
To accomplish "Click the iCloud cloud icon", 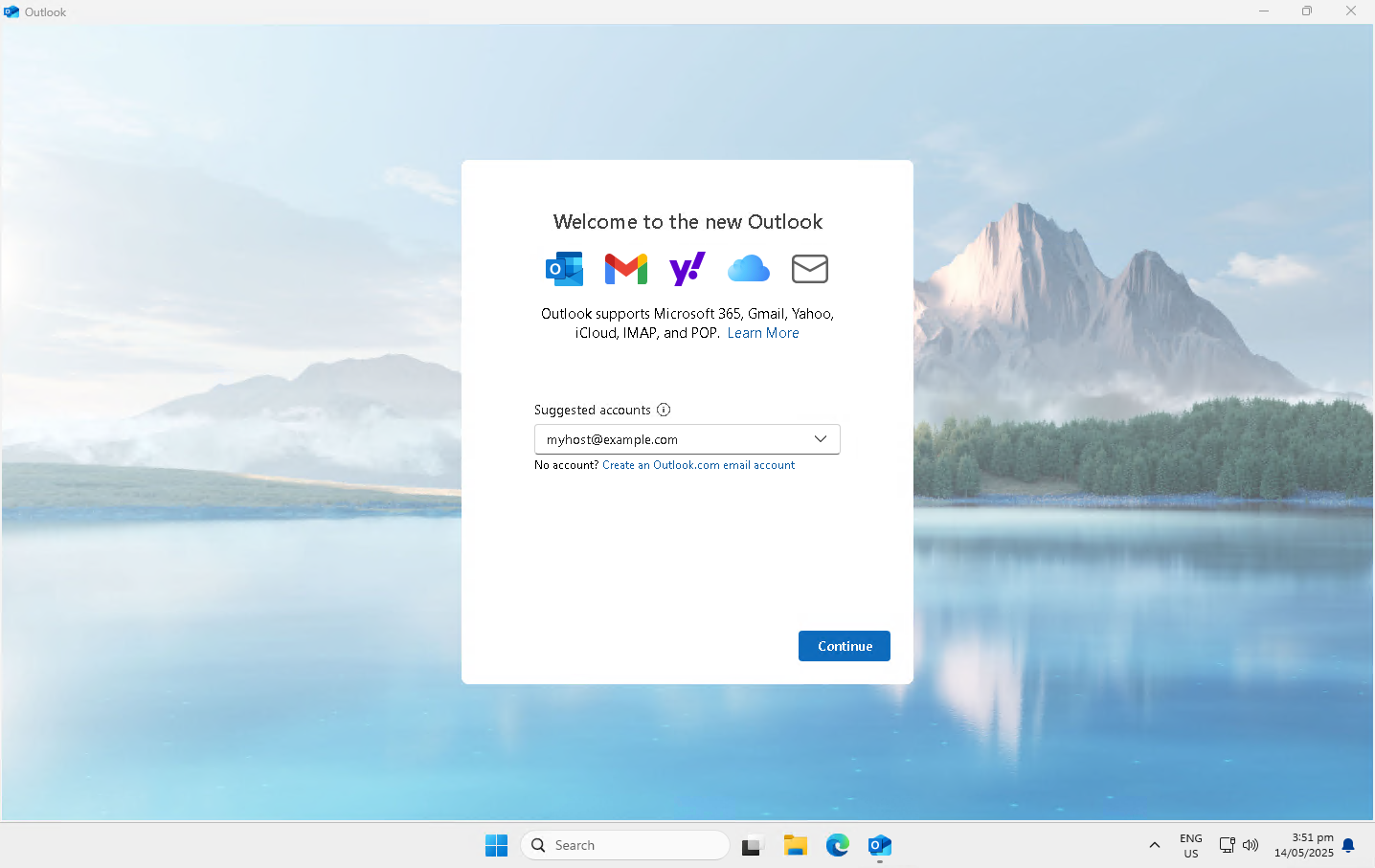I will (749, 269).
